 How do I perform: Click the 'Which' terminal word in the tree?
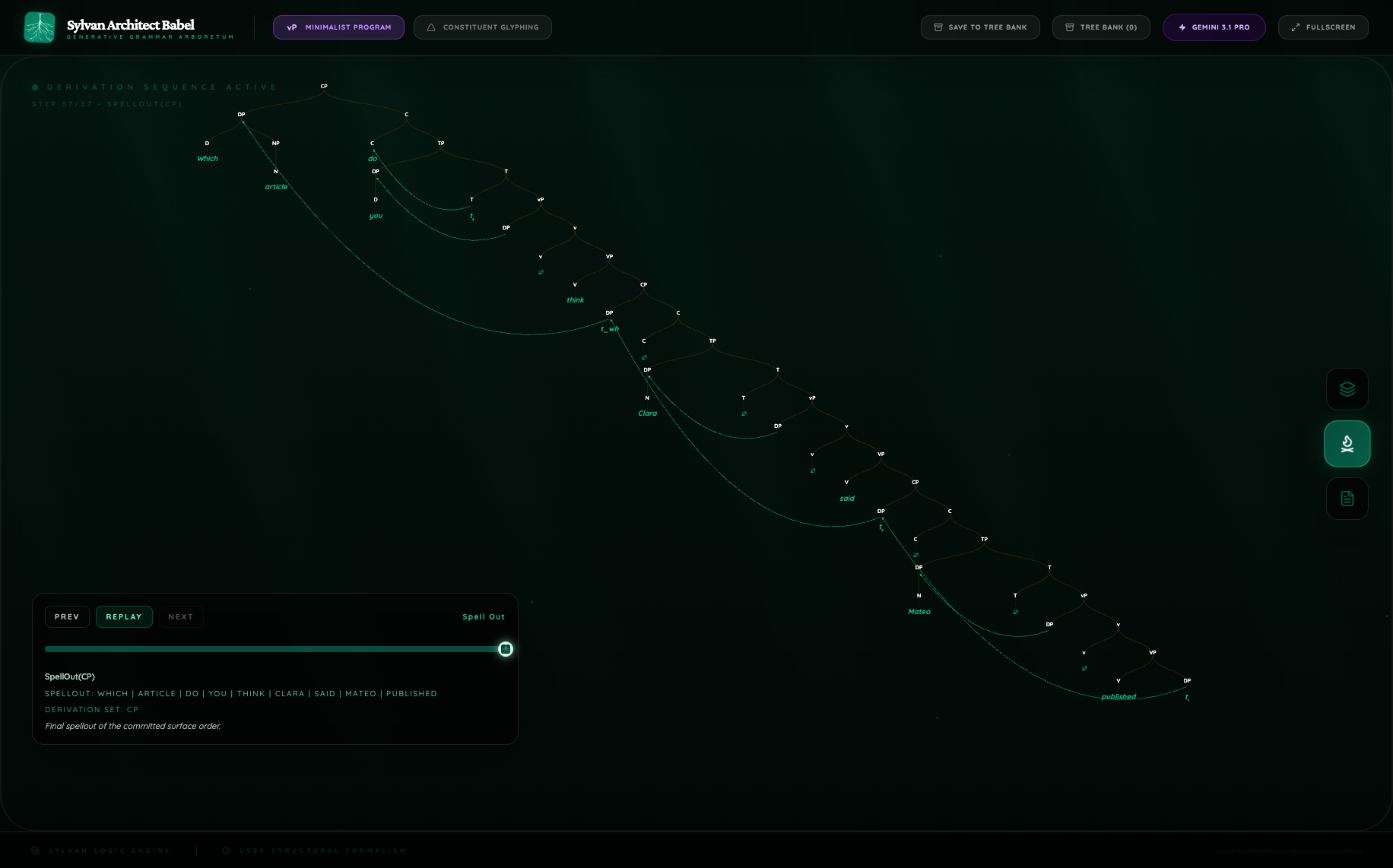pyautogui.click(x=208, y=159)
